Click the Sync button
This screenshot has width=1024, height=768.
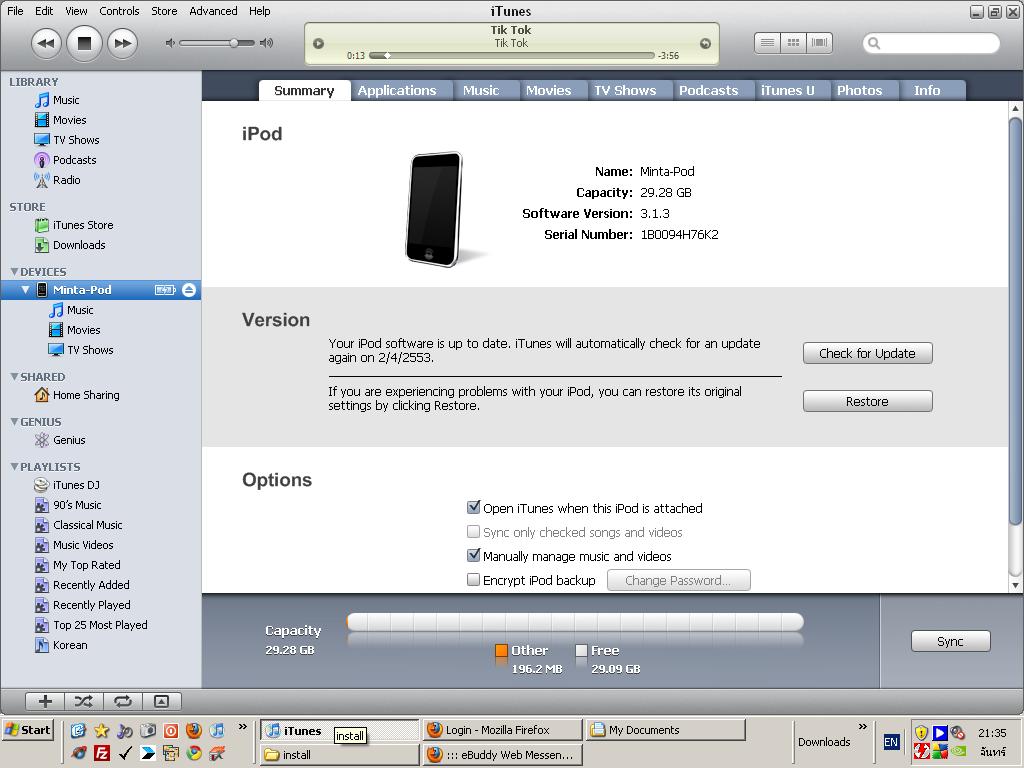(950, 641)
